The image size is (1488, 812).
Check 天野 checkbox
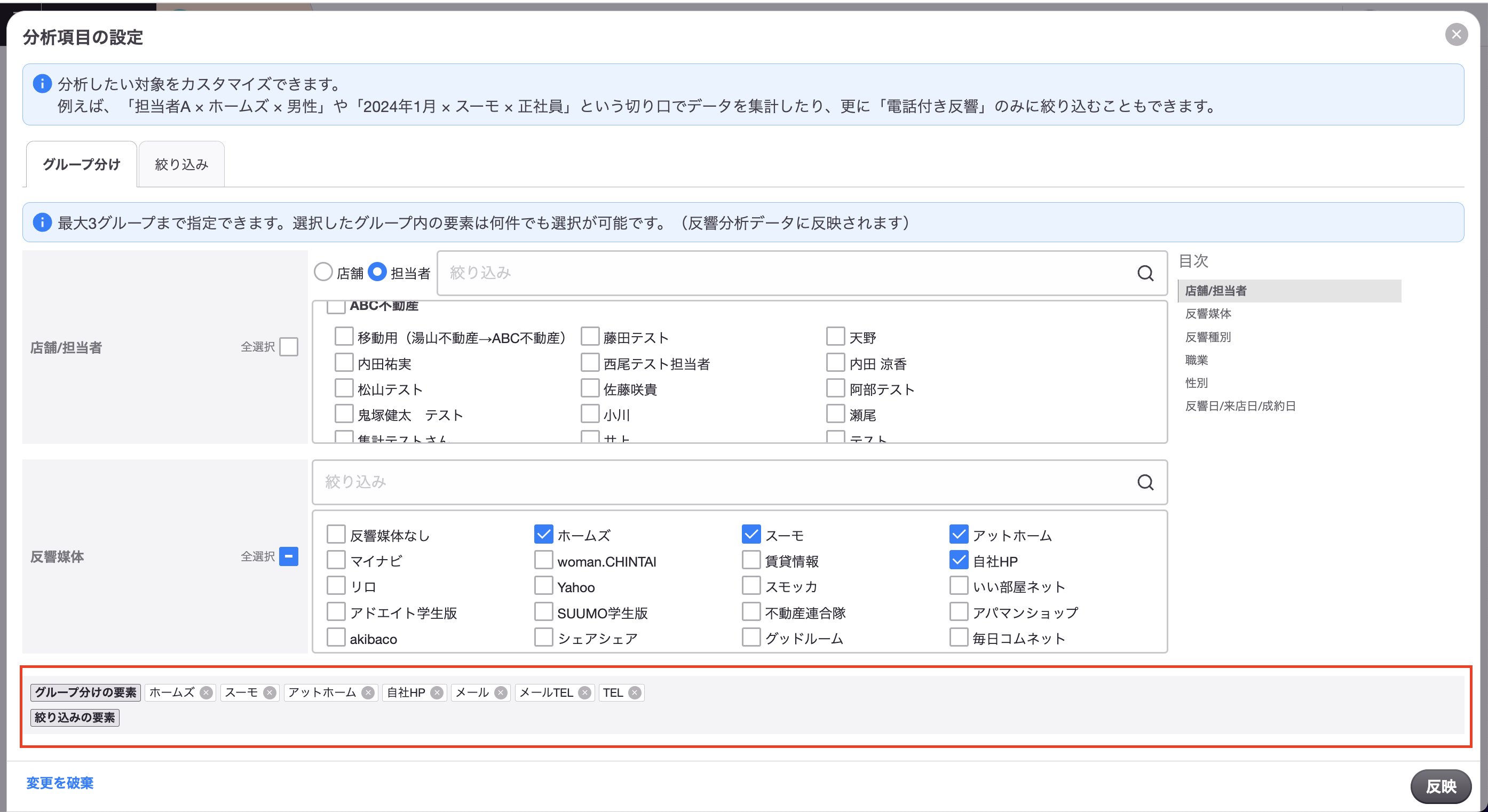(x=835, y=337)
